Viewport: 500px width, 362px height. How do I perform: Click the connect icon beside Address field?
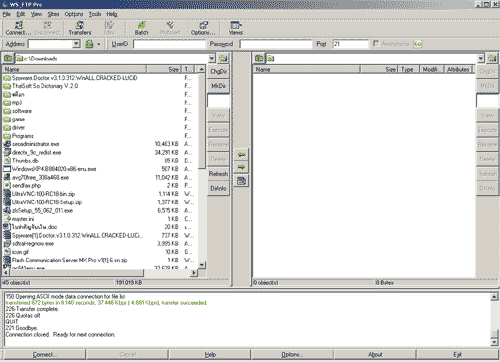pyautogui.click(x=89, y=44)
